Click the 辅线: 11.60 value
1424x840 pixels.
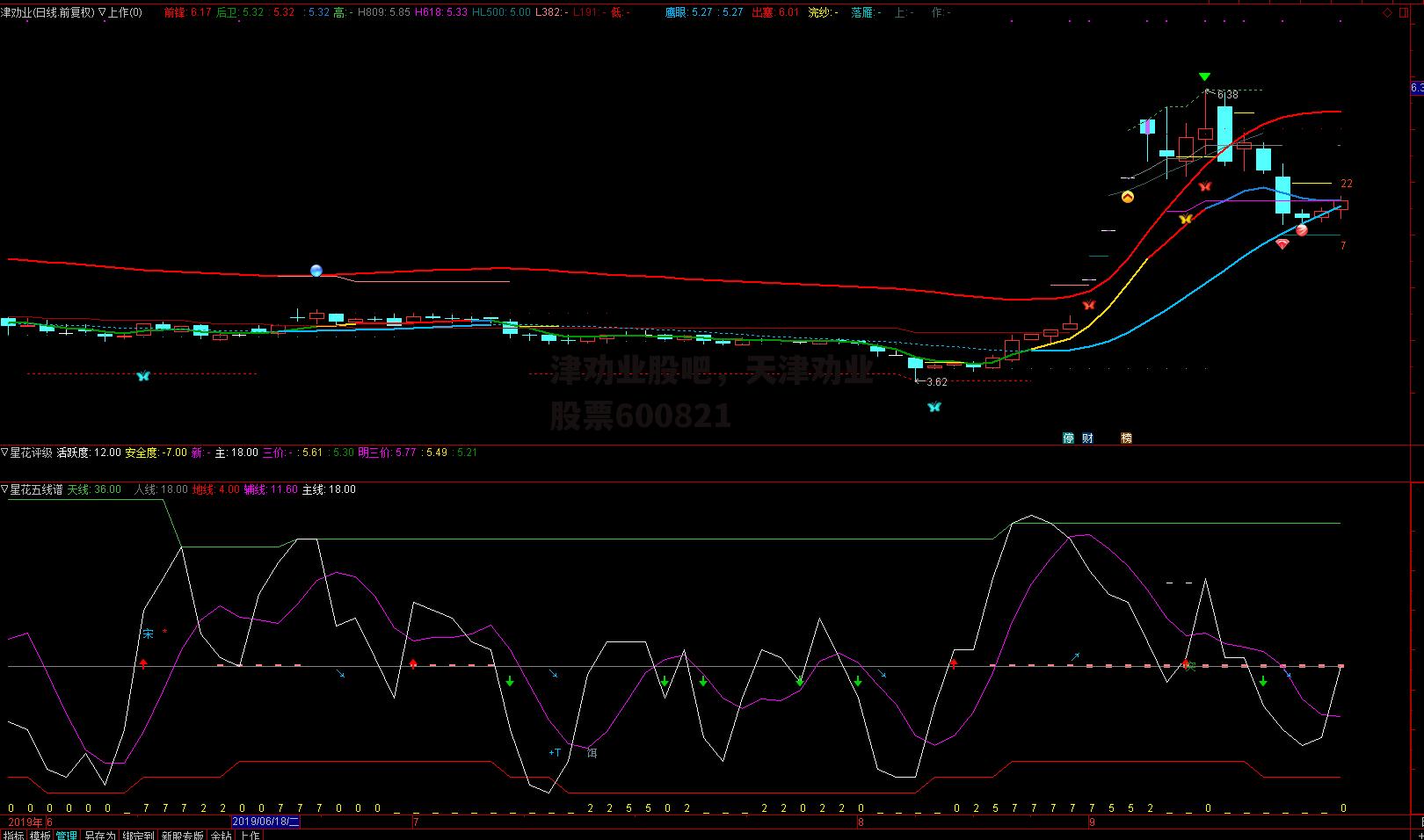click(x=271, y=489)
